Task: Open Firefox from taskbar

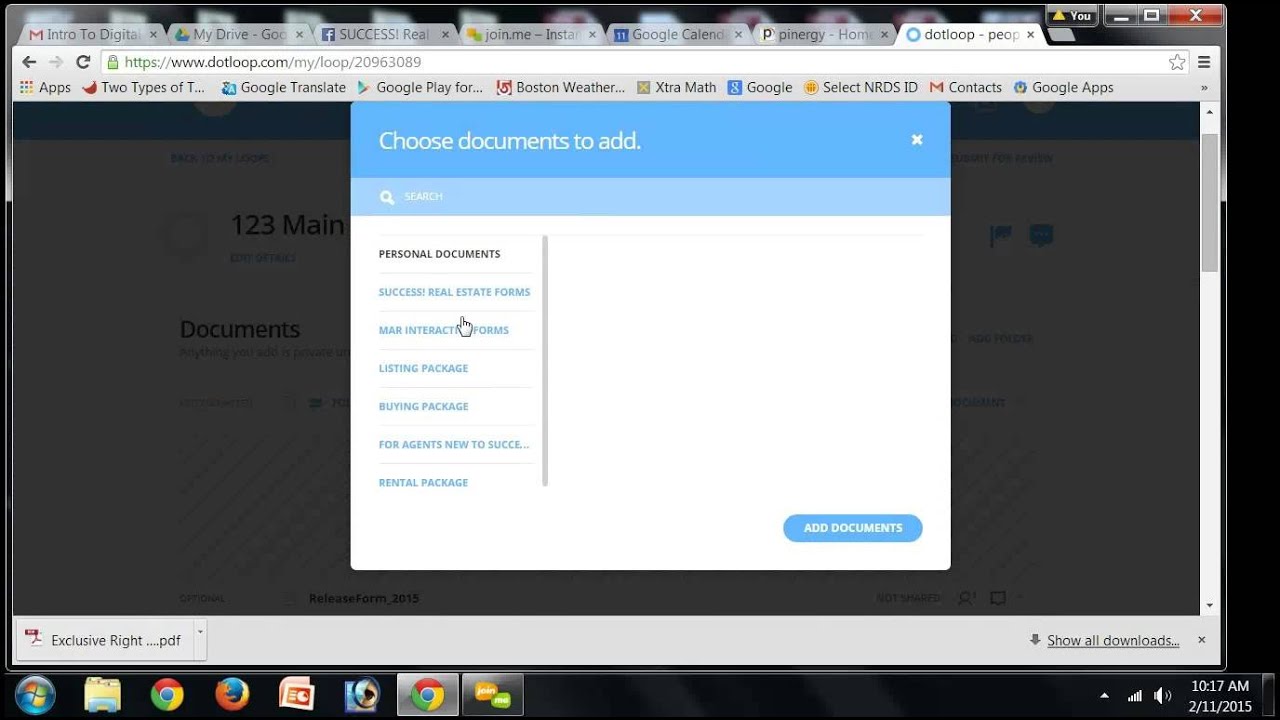Action: [232, 695]
